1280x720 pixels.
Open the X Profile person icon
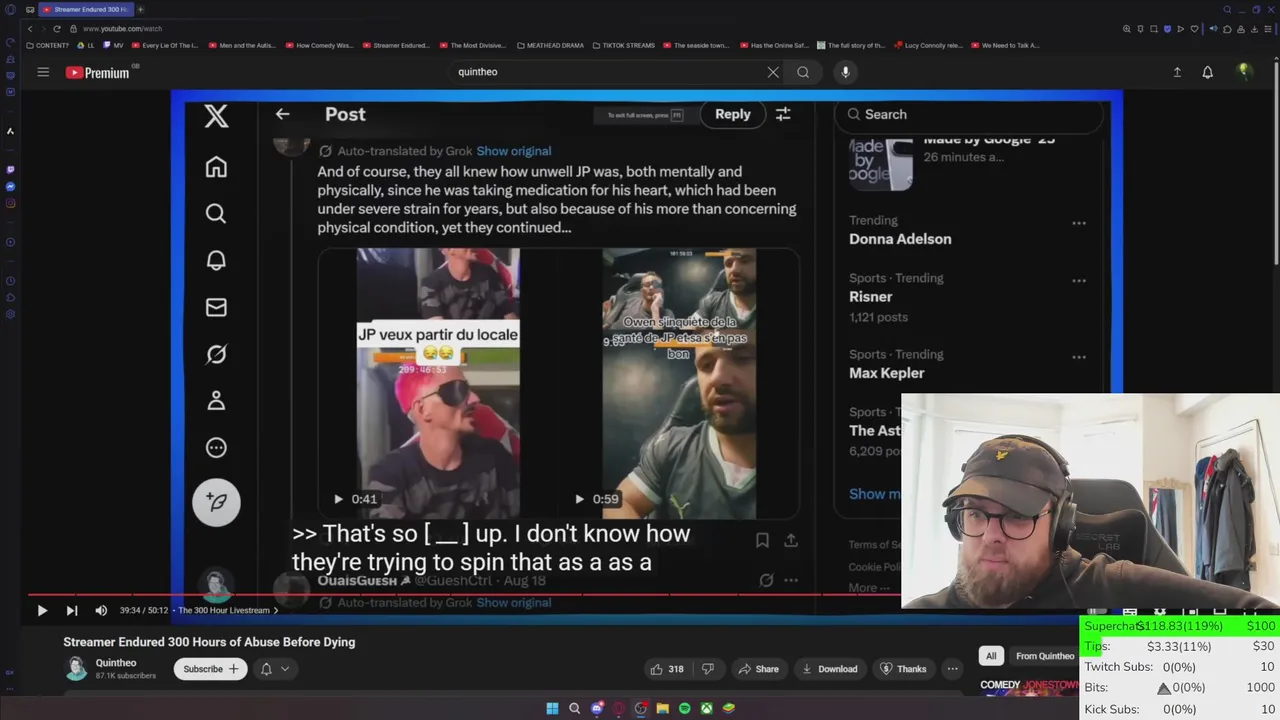(x=216, y=401)
